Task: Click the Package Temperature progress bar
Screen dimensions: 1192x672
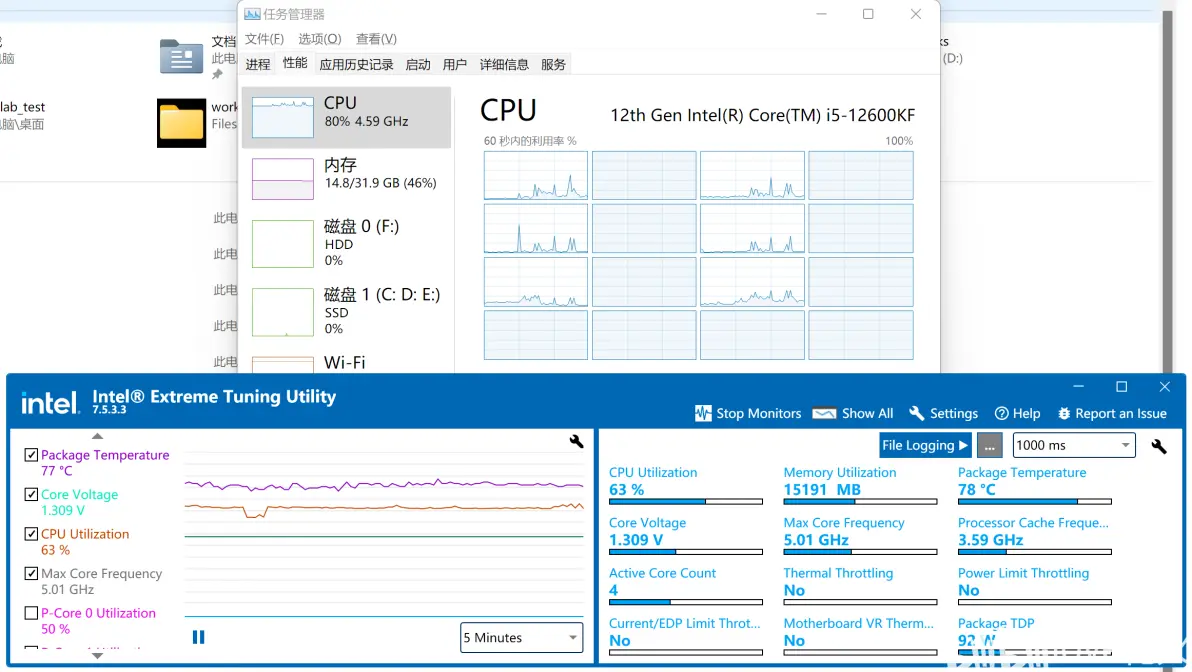Action: click(1035, 502)
